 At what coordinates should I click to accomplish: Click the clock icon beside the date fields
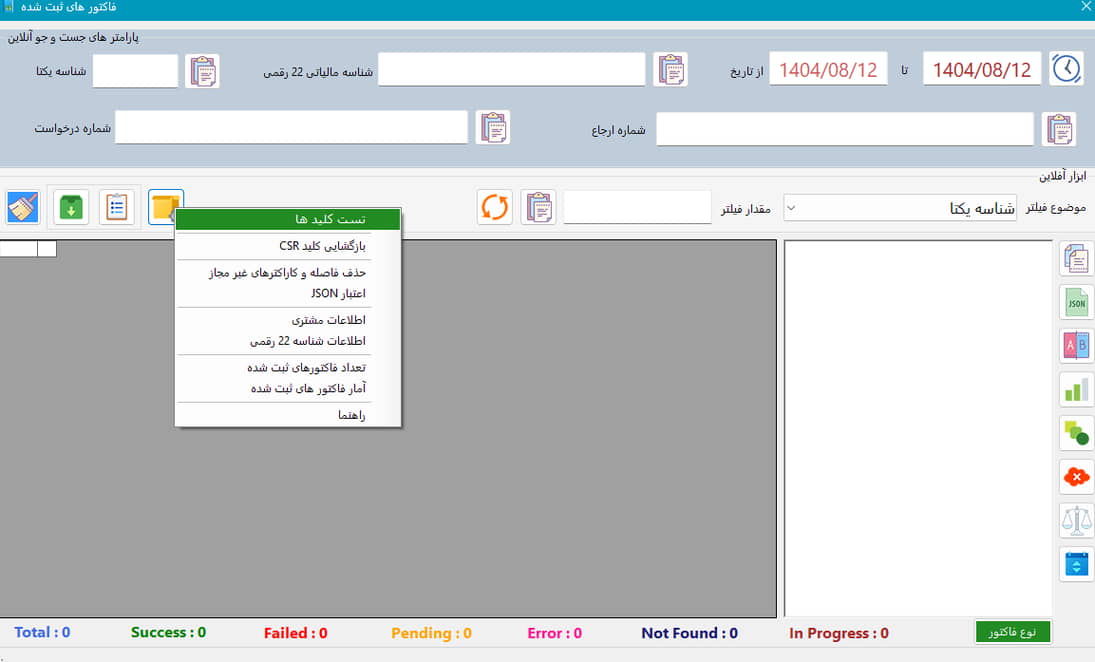tap(1066, 69)
